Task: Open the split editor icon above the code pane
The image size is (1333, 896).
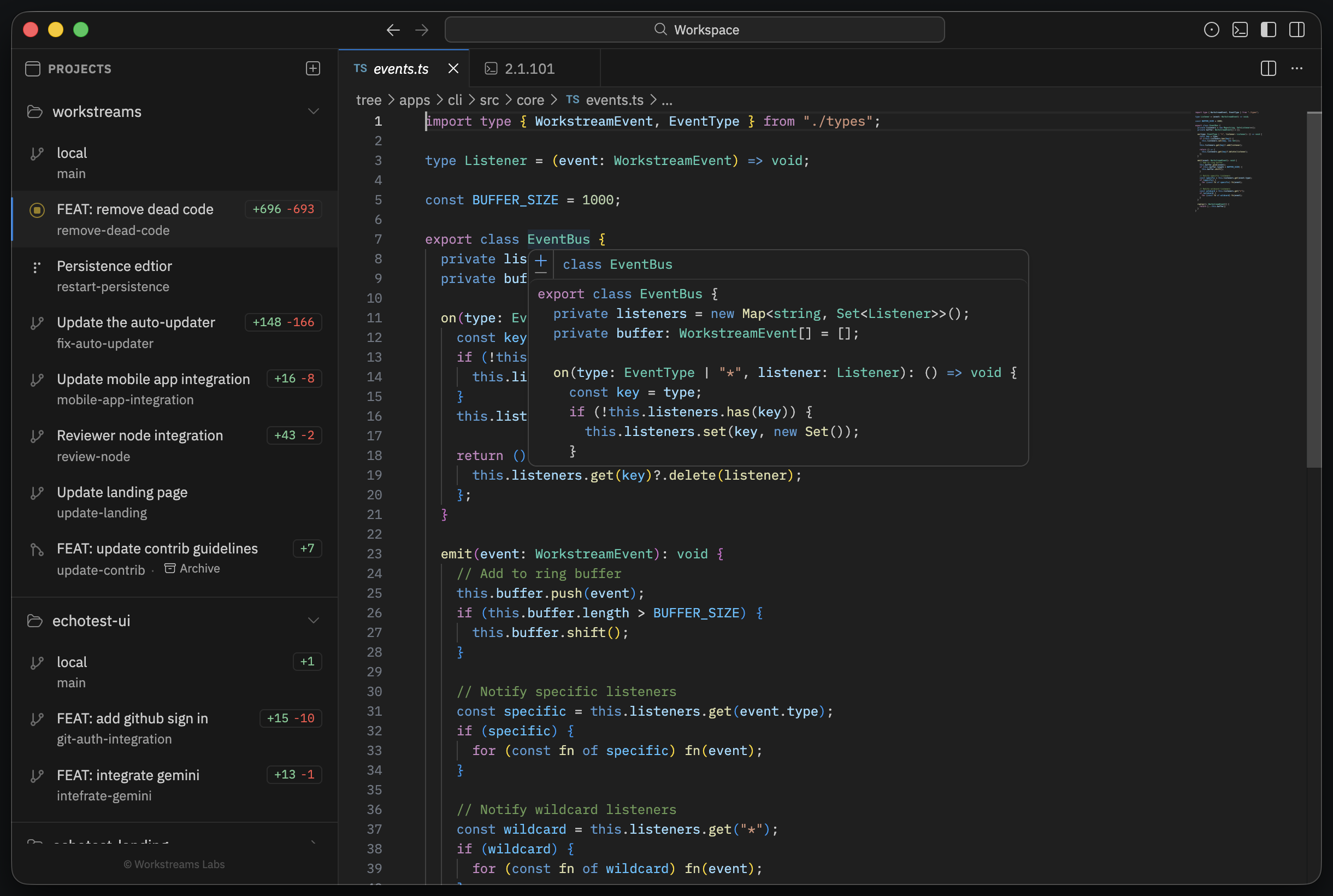Action: tap(1267, 68)
